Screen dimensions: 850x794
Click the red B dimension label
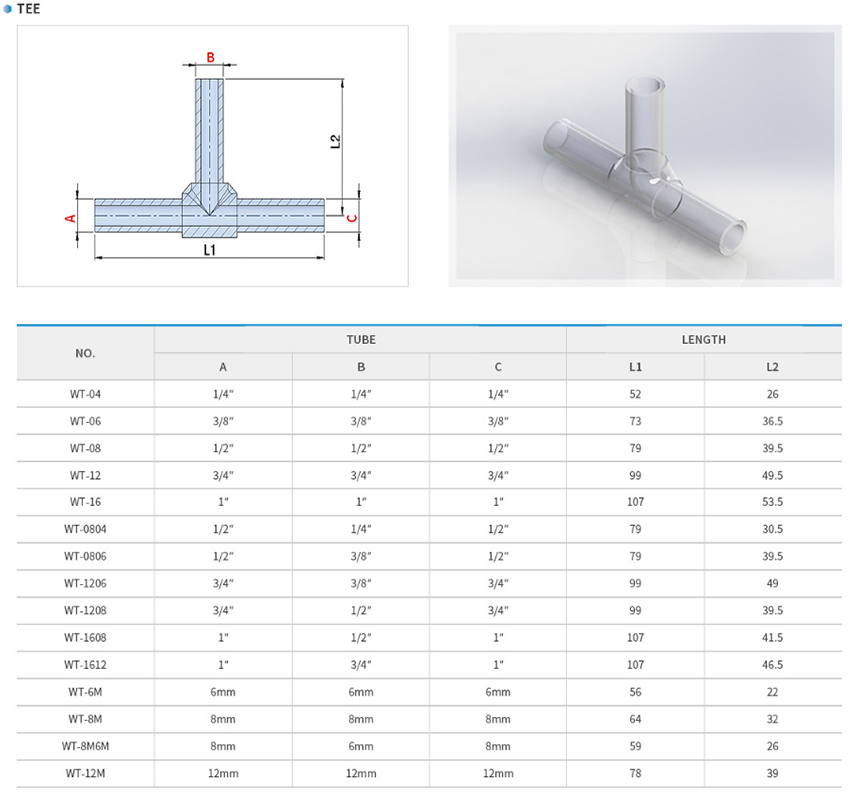point(210,57)
